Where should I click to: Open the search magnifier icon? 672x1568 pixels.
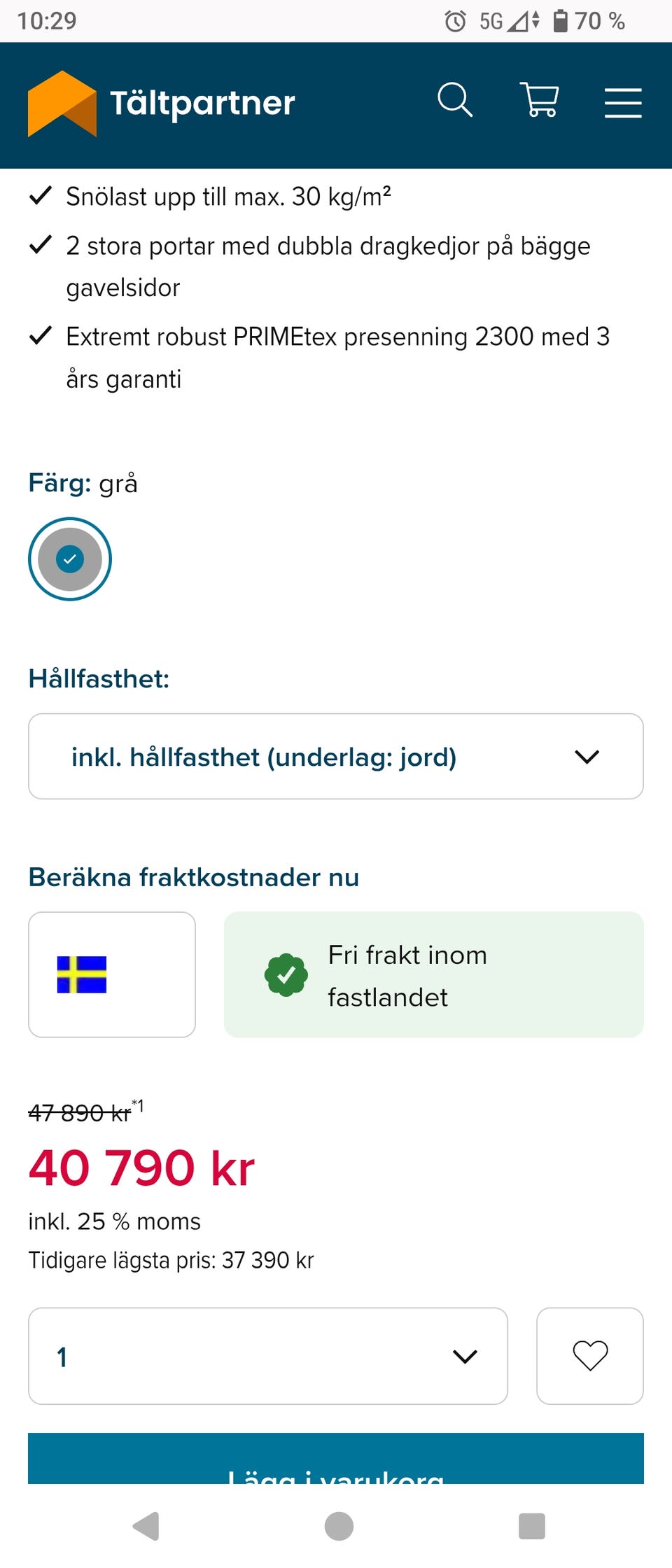(x=455, y=100)
